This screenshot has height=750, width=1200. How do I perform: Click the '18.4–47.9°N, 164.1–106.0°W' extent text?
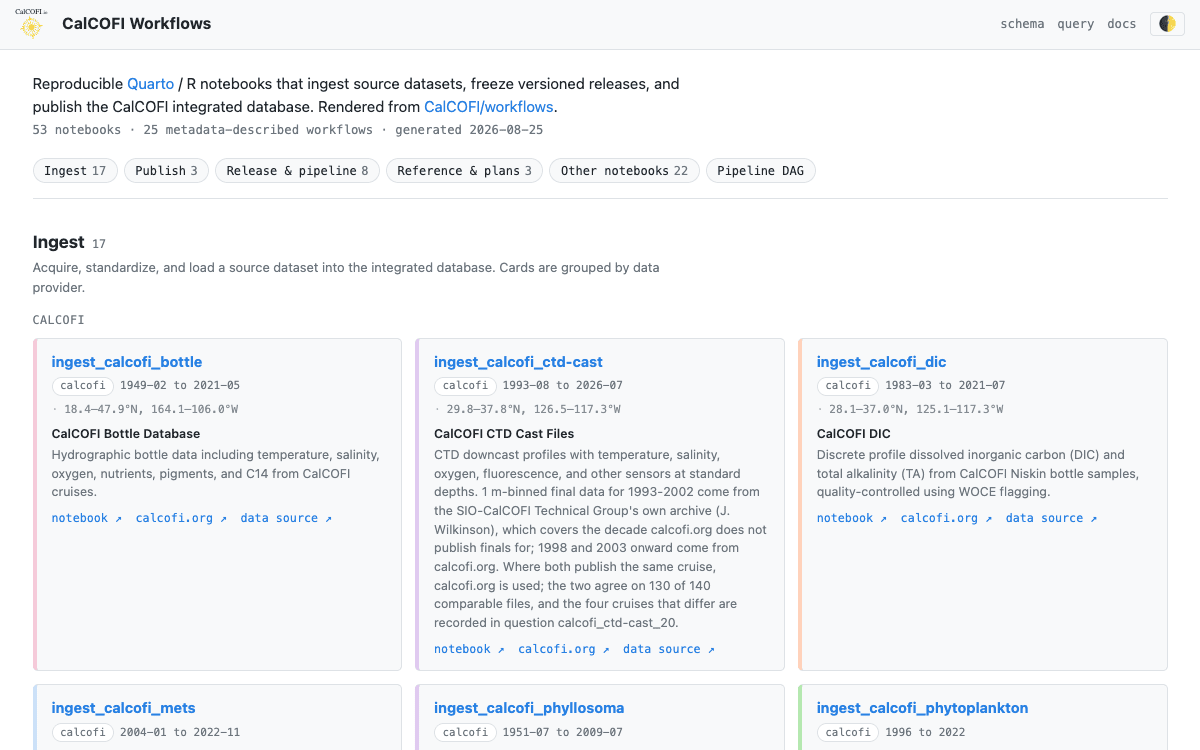(x=151, y=409)
